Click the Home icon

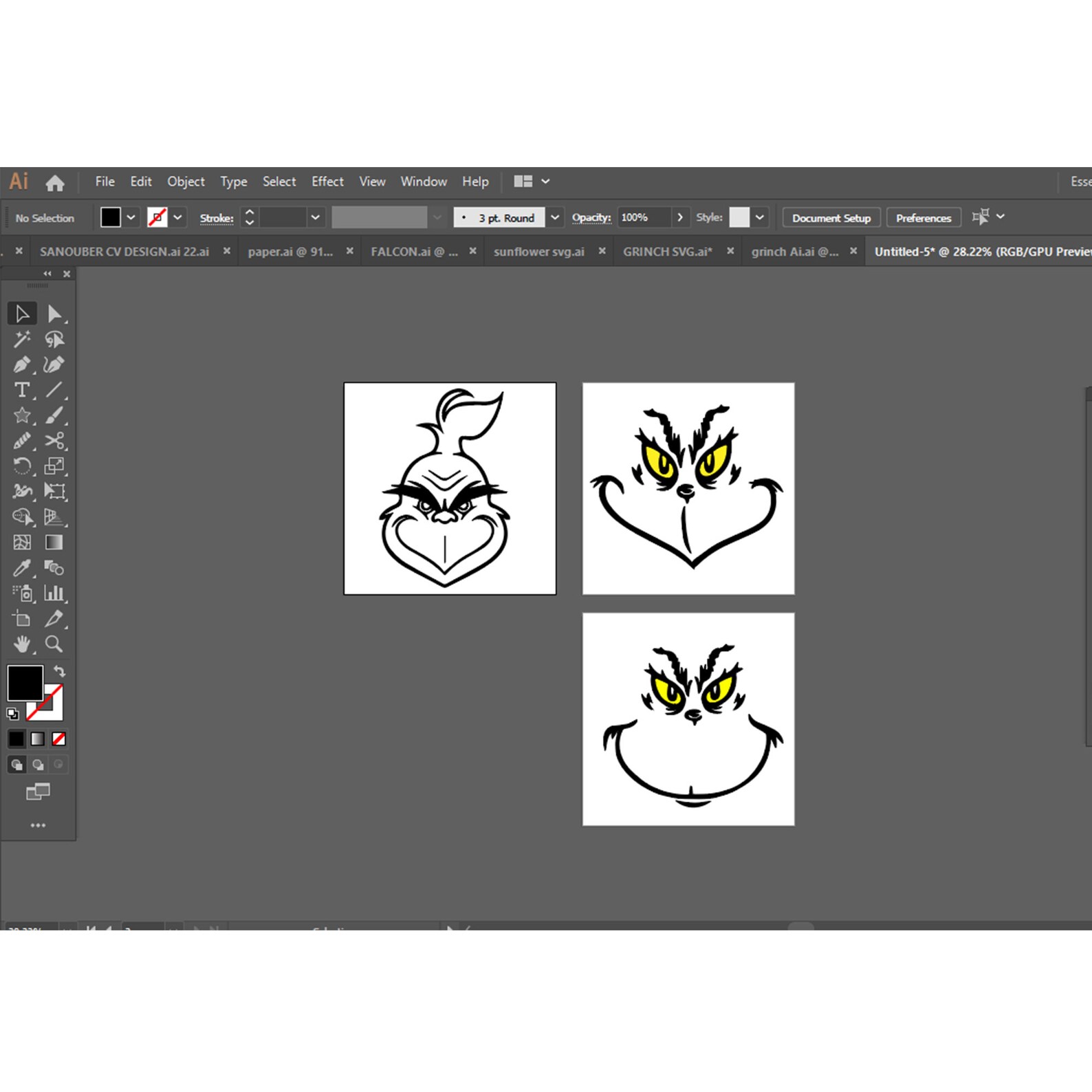[55, 183]
